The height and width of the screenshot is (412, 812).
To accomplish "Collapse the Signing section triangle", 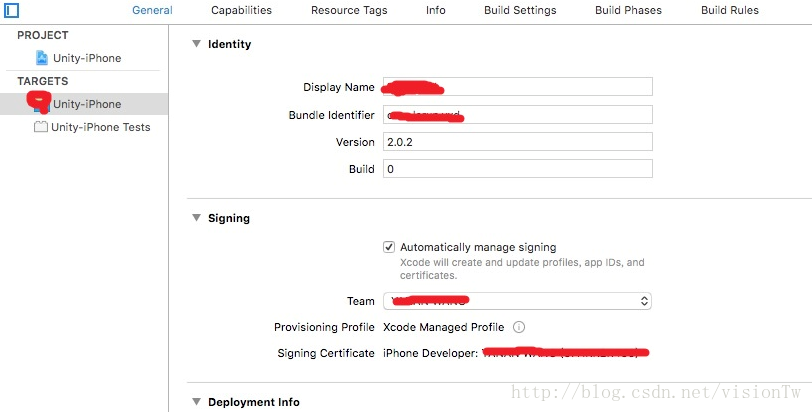I will coord(196,218).
